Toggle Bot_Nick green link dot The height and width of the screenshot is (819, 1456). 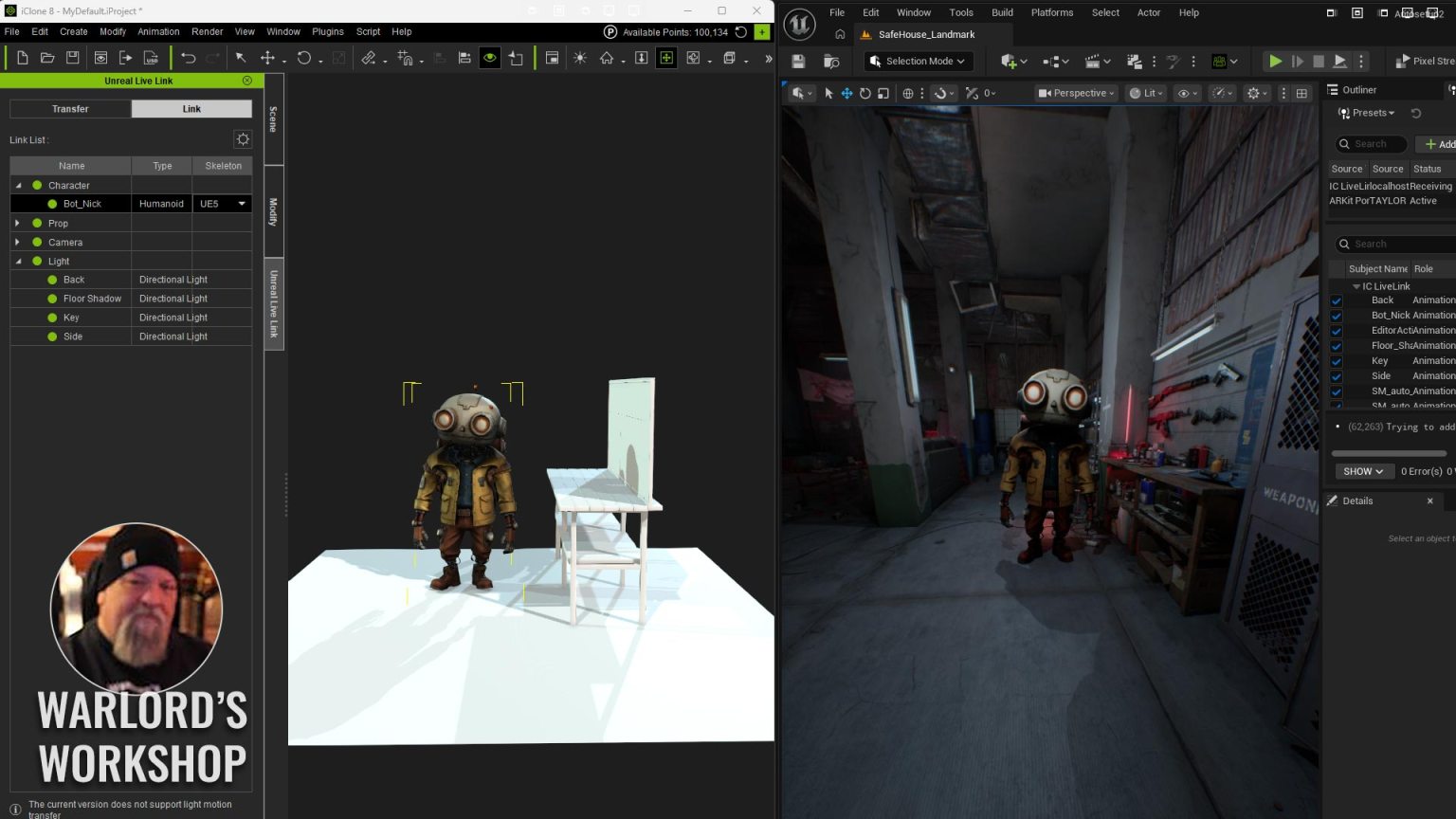click(52, 204)
